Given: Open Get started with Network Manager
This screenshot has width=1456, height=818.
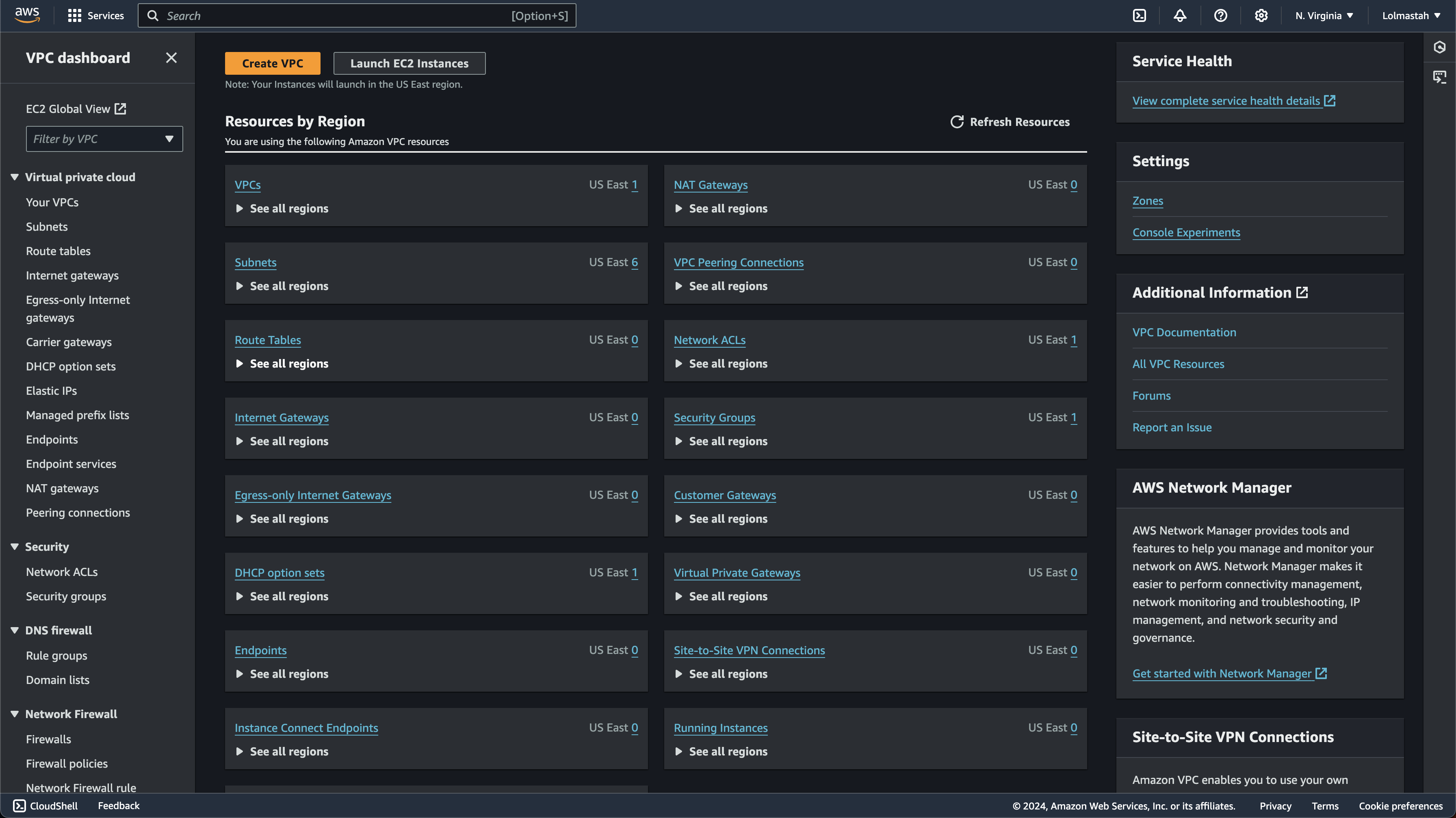Looking at the screenshot, I should click(x=1229, y=673).
